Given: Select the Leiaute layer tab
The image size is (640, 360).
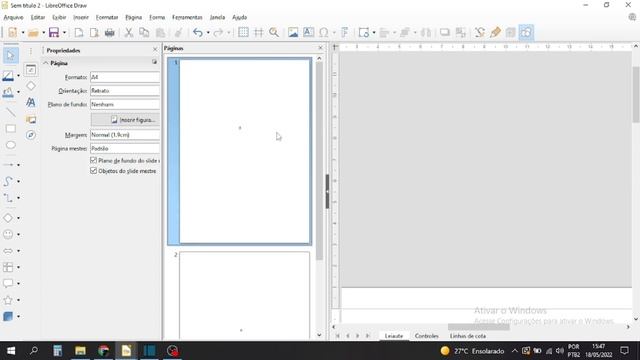Looking at the screenshot, I should click(x=394, y=336).
